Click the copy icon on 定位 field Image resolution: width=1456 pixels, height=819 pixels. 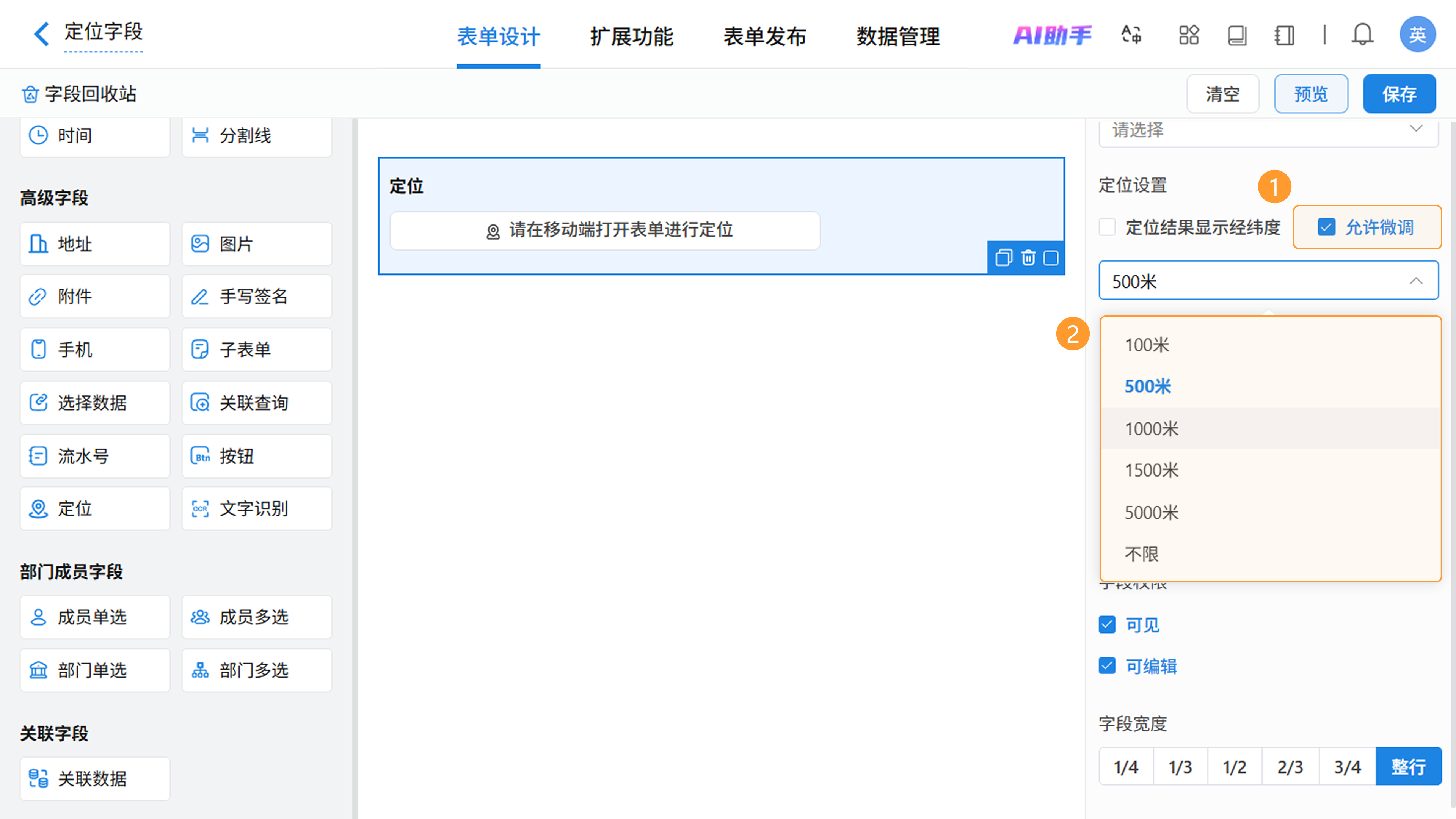1003,258
